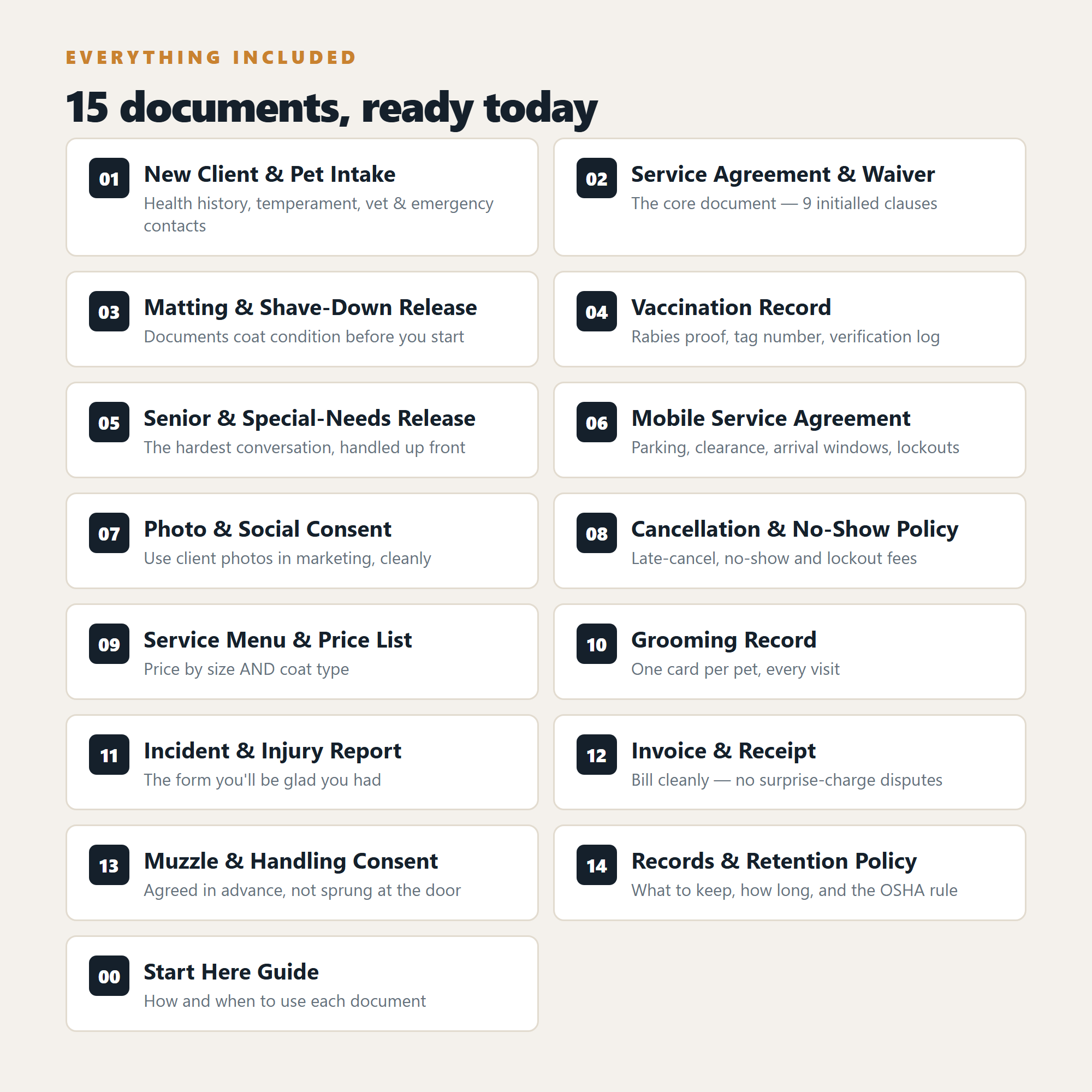The height and width of the screenshot is (1092, 1092).
Task: Open the Invoice & Receipt title
Action: point(723,751)
